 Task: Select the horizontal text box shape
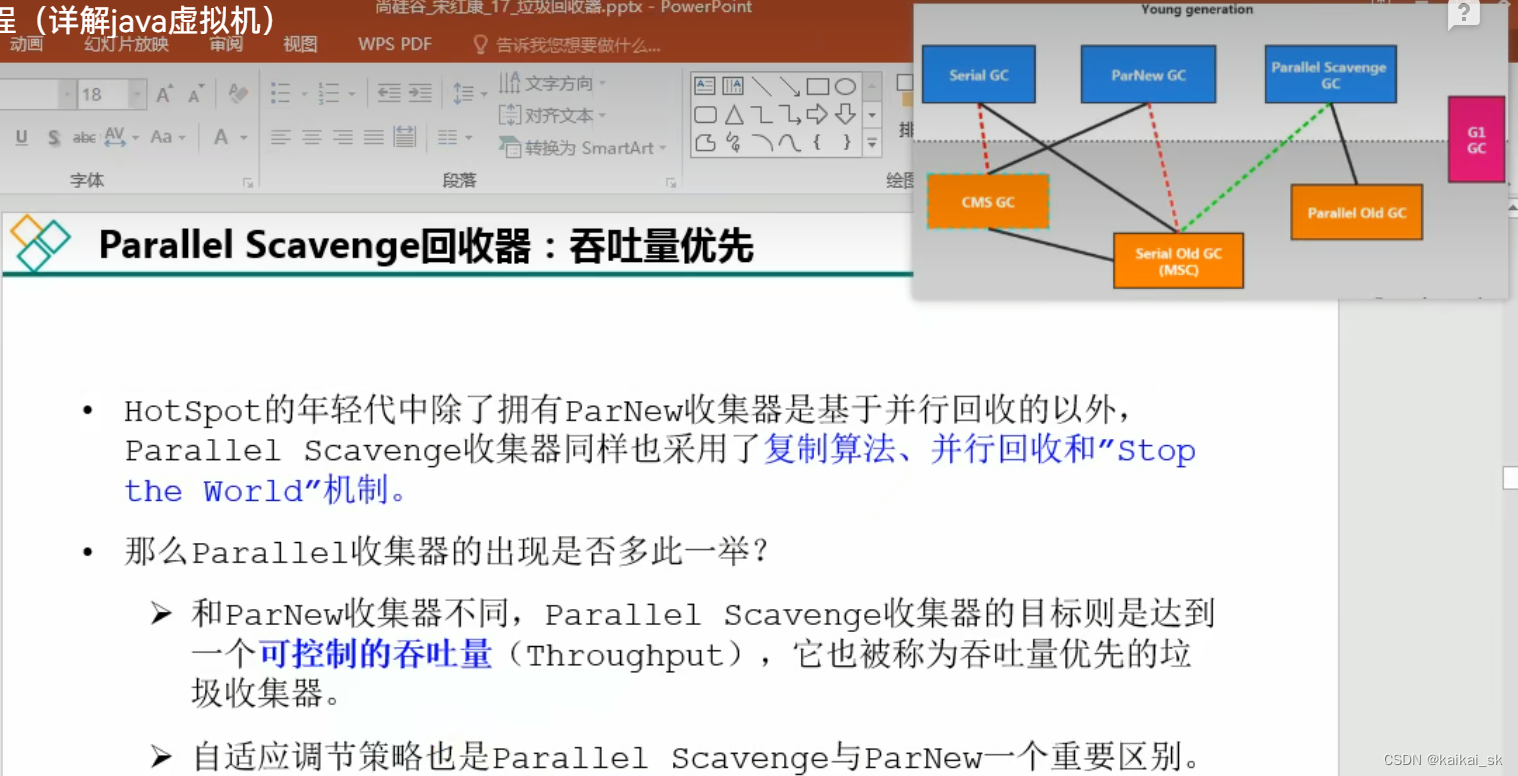click(x=705, y=87)
